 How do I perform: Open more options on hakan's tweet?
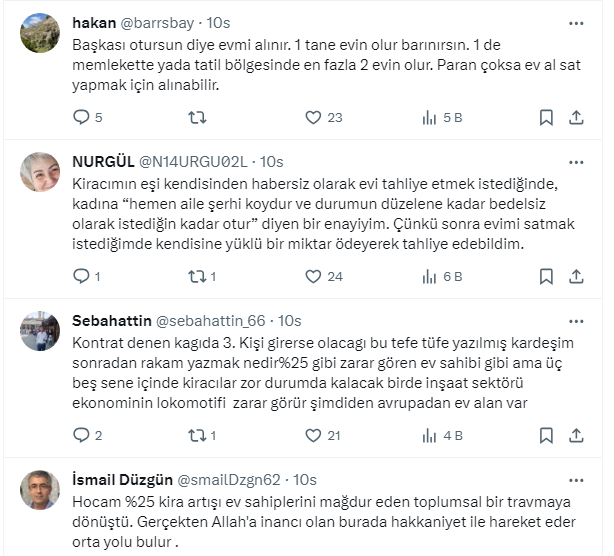click(x=576, y=22)
